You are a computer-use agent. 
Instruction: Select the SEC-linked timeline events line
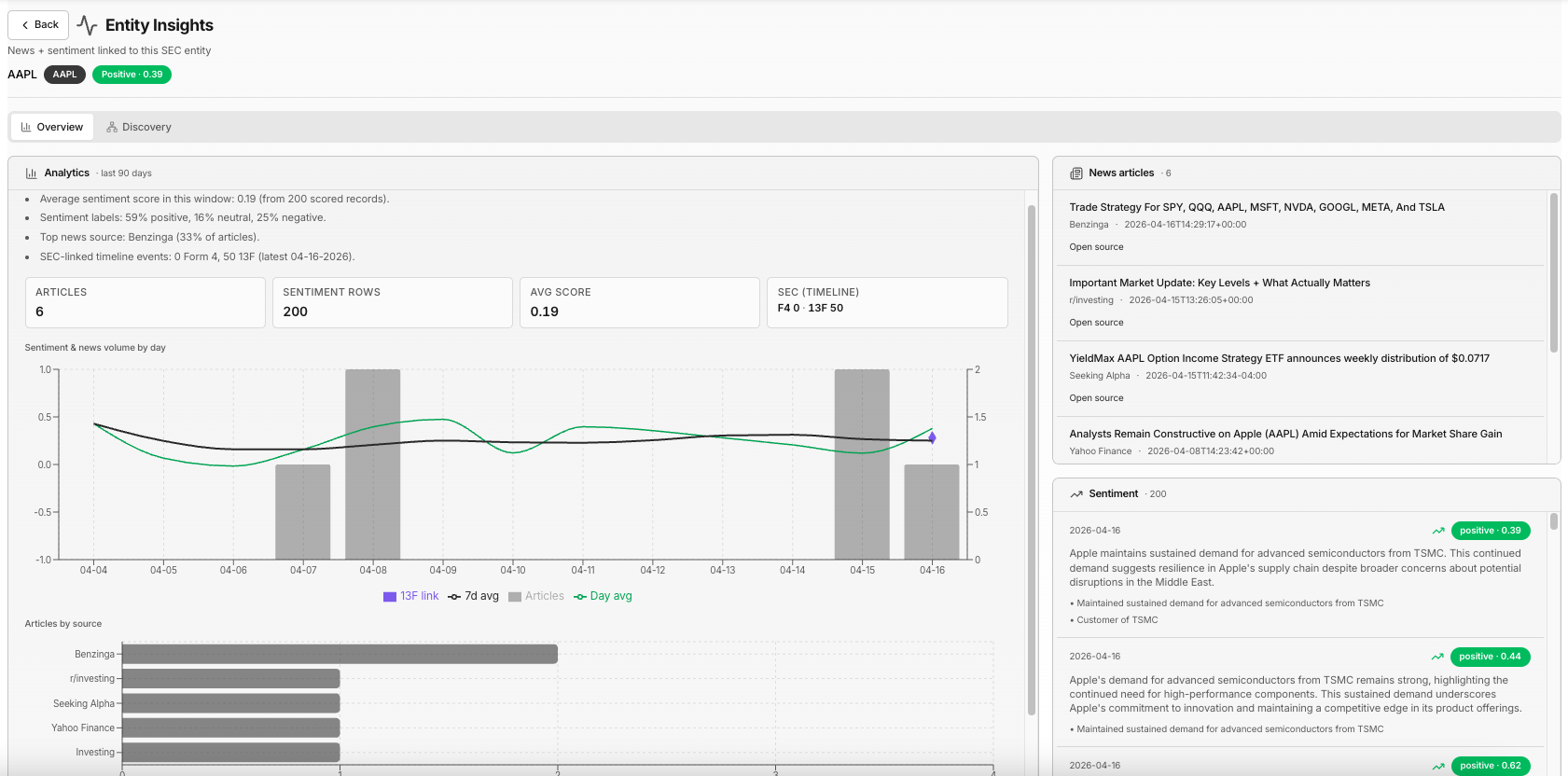point(197,256)
